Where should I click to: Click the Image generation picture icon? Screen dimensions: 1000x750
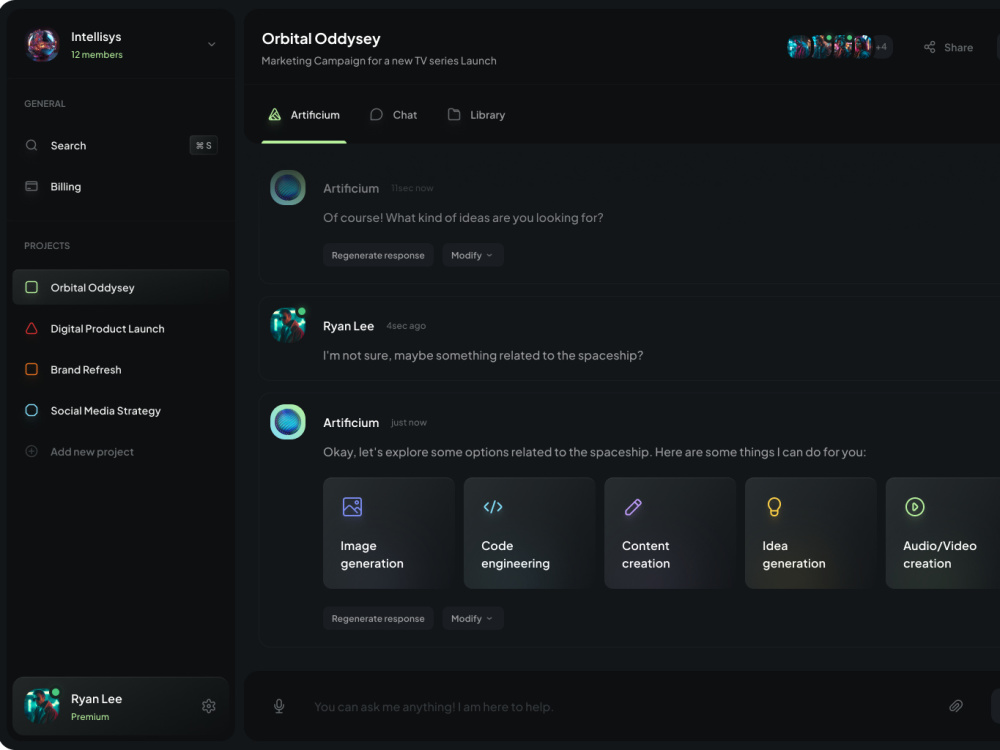pos(352,507)
